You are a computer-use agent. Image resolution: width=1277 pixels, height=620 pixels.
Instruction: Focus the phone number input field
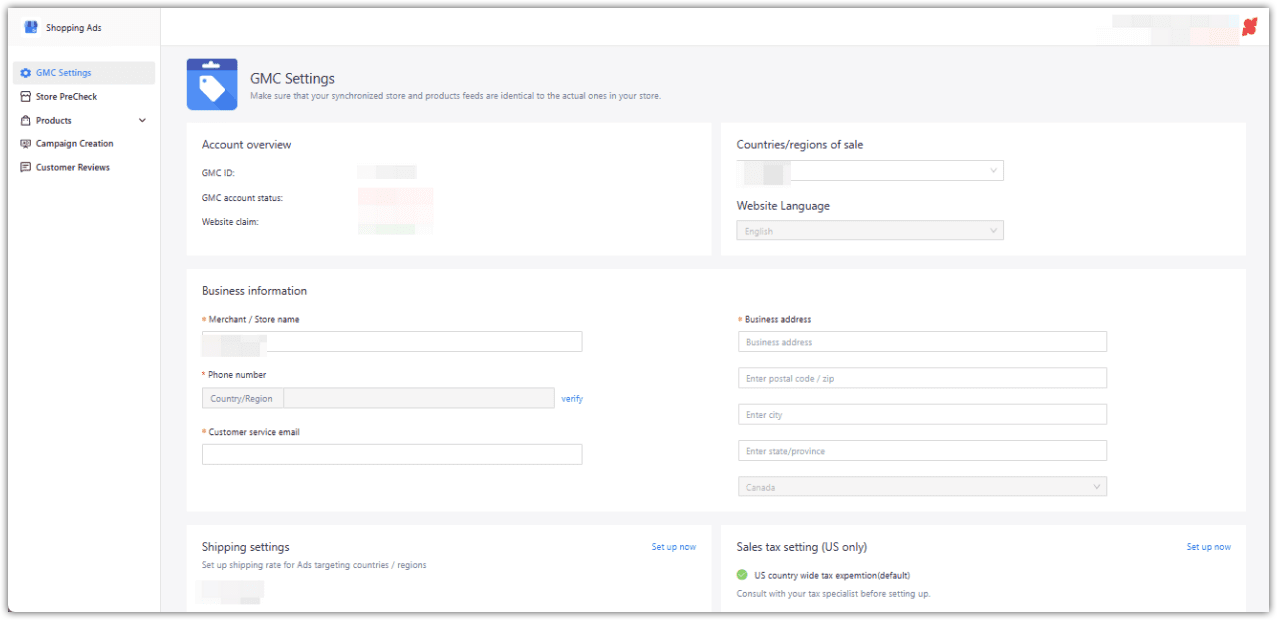(419, 398)
